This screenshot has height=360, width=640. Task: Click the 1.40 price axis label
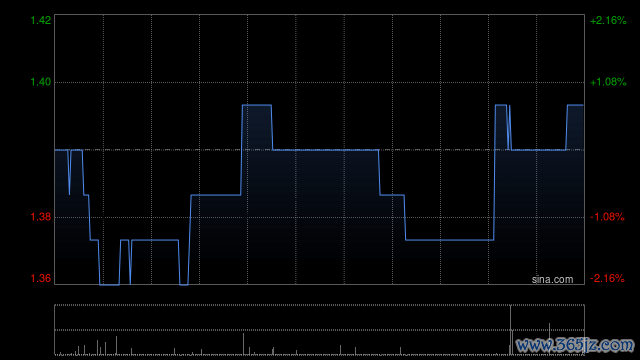click(x=41, y=82)
